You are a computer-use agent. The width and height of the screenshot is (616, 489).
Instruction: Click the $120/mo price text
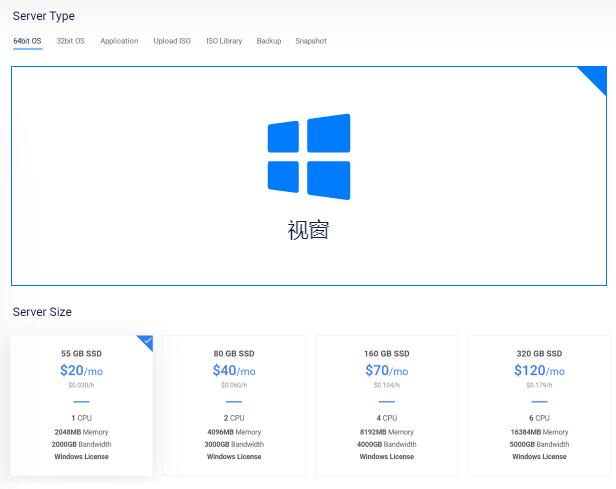click(x=539, y=370)
